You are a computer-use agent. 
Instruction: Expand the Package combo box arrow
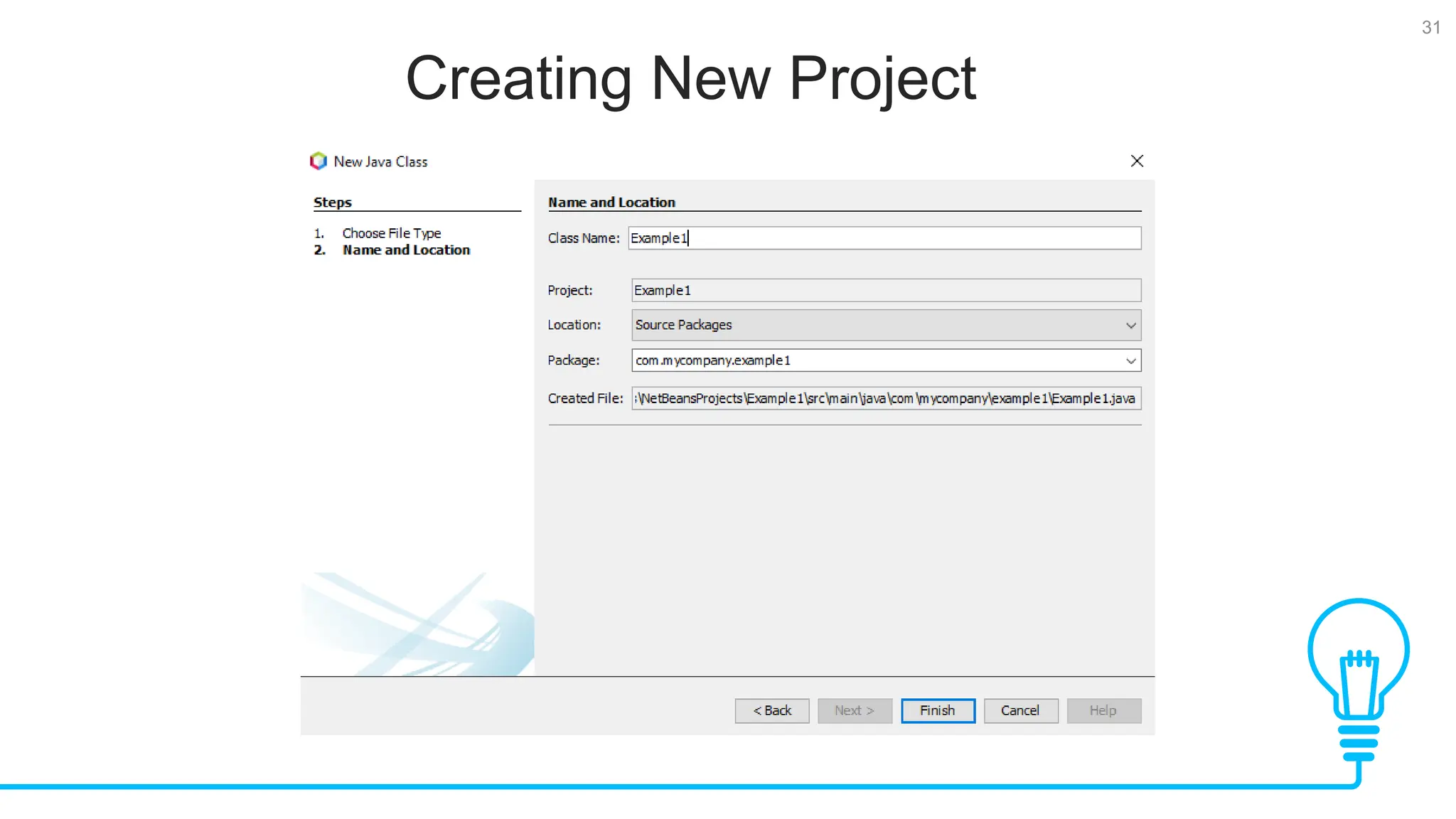[x=1130, y=361]
